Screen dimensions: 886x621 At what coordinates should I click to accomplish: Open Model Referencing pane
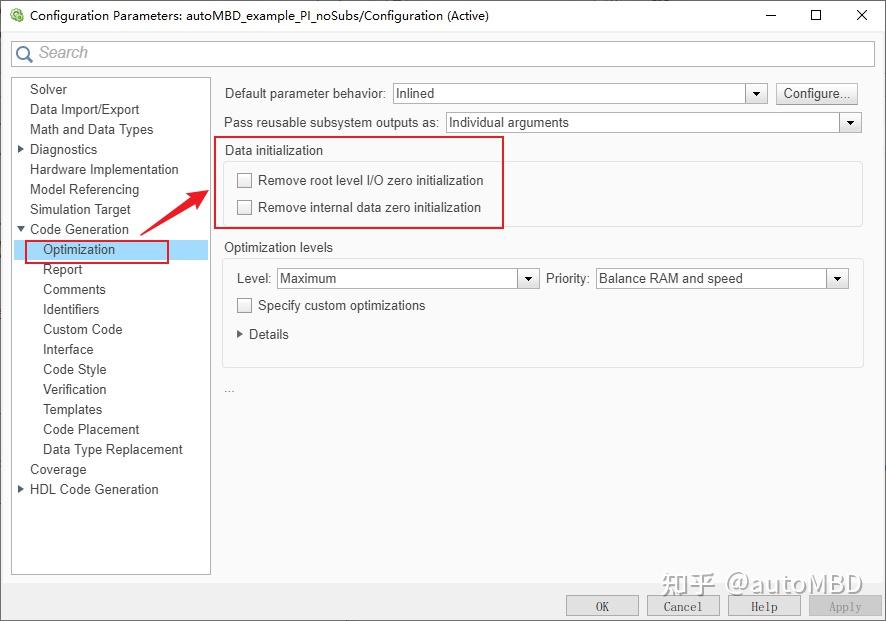[x=85, y=189]
